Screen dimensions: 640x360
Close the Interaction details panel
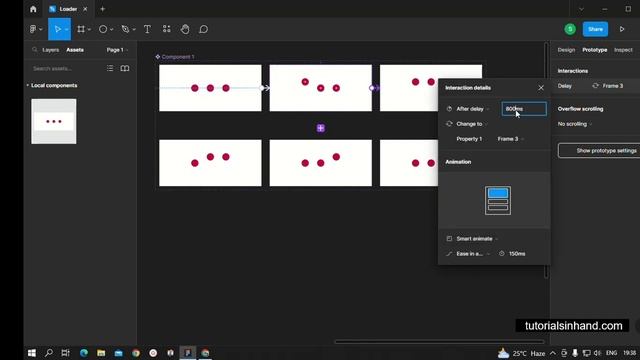click(x=541, y=88)
